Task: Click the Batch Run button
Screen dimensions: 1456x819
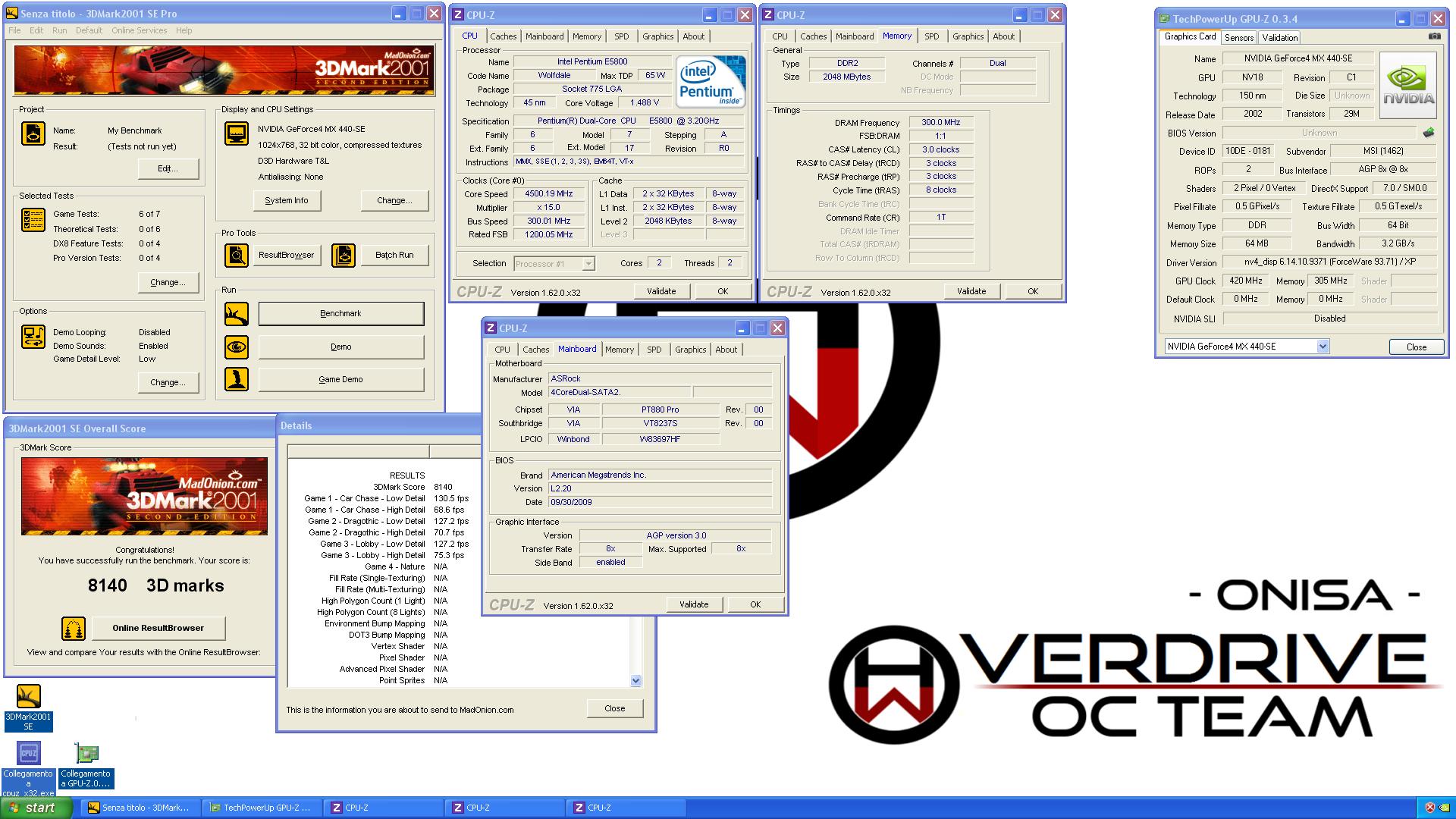Action: tap(394, 256)
